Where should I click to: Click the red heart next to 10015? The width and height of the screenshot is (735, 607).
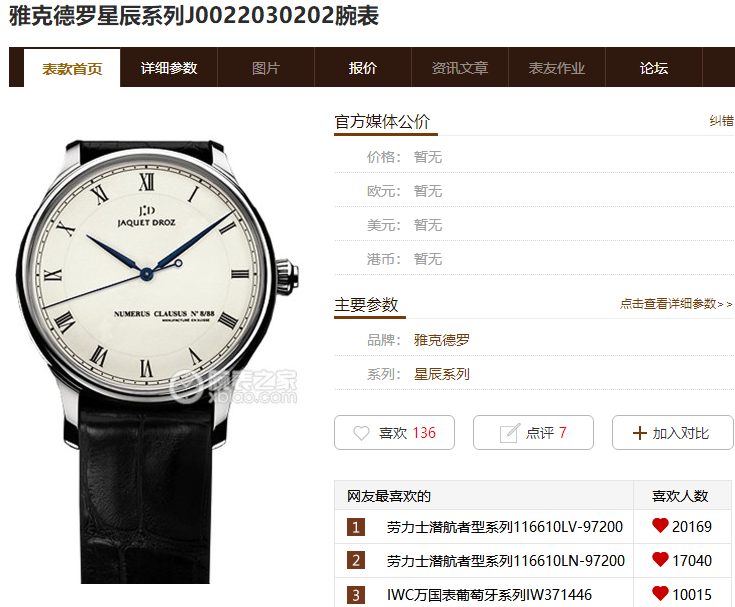click(x=660, y=594)
